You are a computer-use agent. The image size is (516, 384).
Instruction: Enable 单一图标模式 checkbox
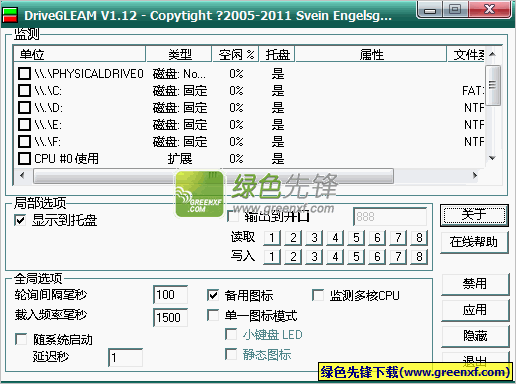pos(213,315)
